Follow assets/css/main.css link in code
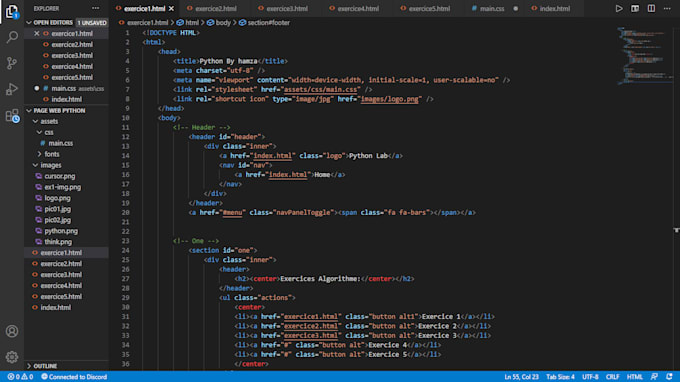Image resolution: width=680 pixels, height=382 pixels. pos(321,90)
